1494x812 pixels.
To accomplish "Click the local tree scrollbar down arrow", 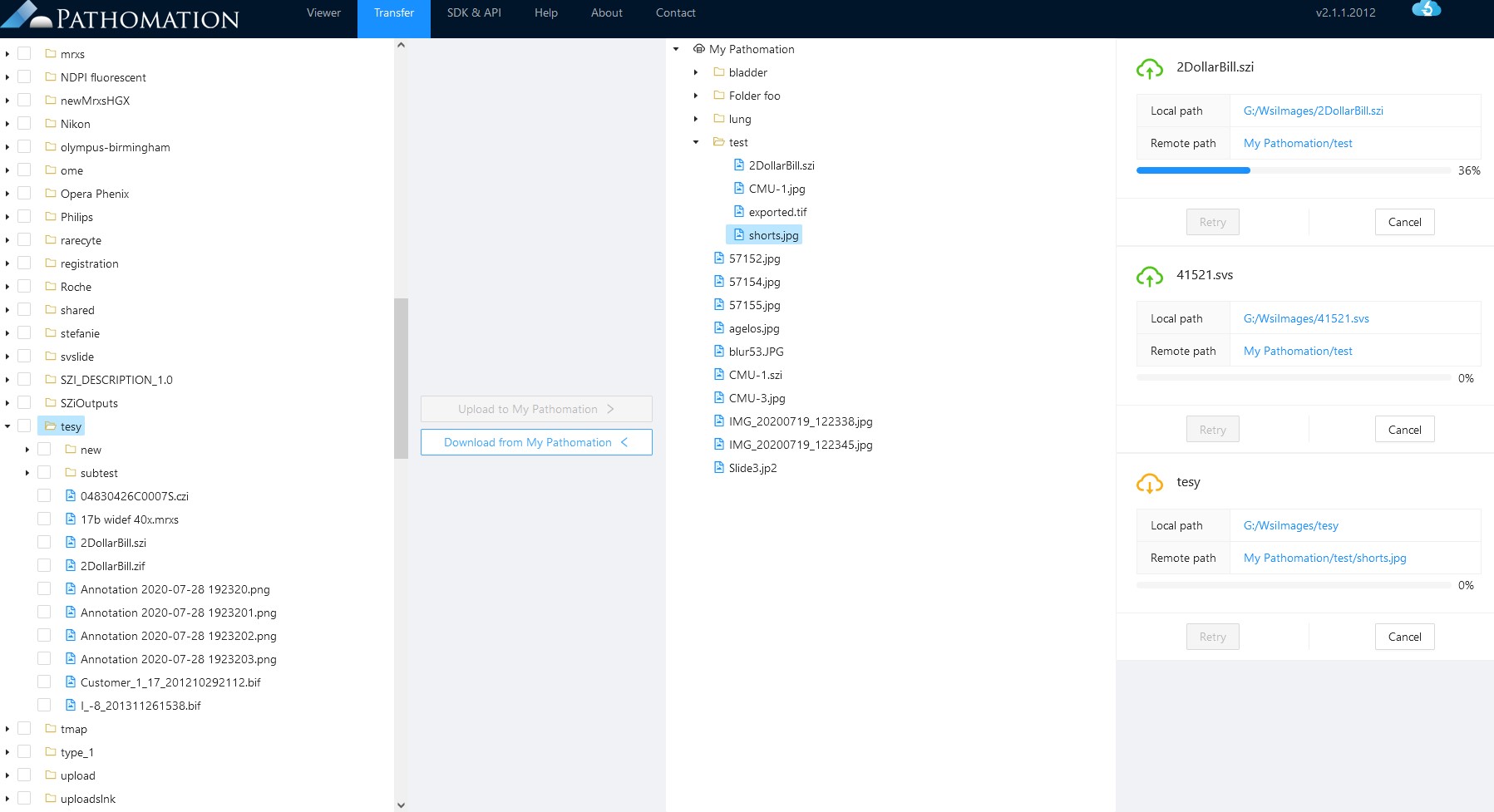I will pos(401,805).
